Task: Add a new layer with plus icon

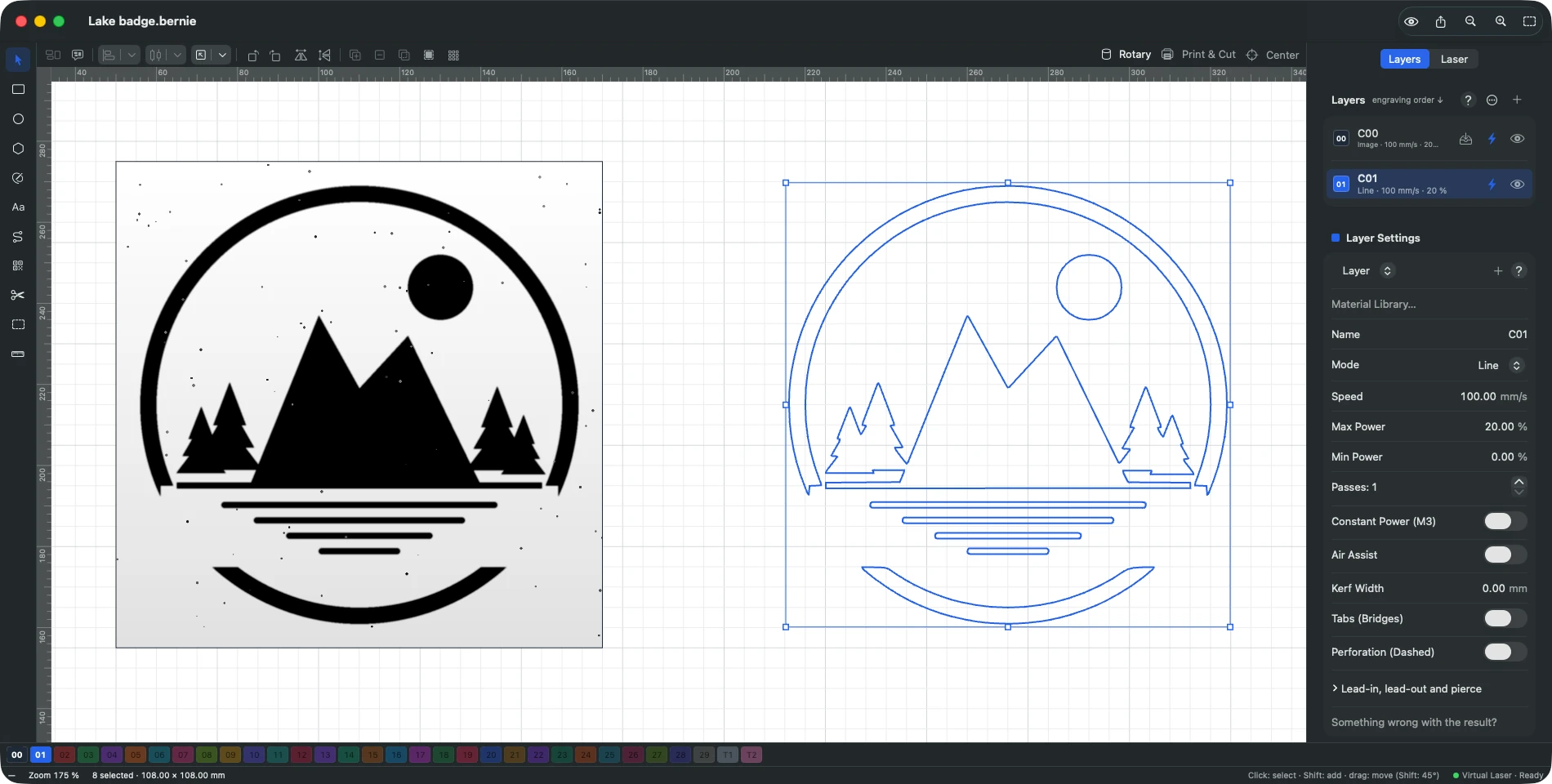Action: 1517,100
